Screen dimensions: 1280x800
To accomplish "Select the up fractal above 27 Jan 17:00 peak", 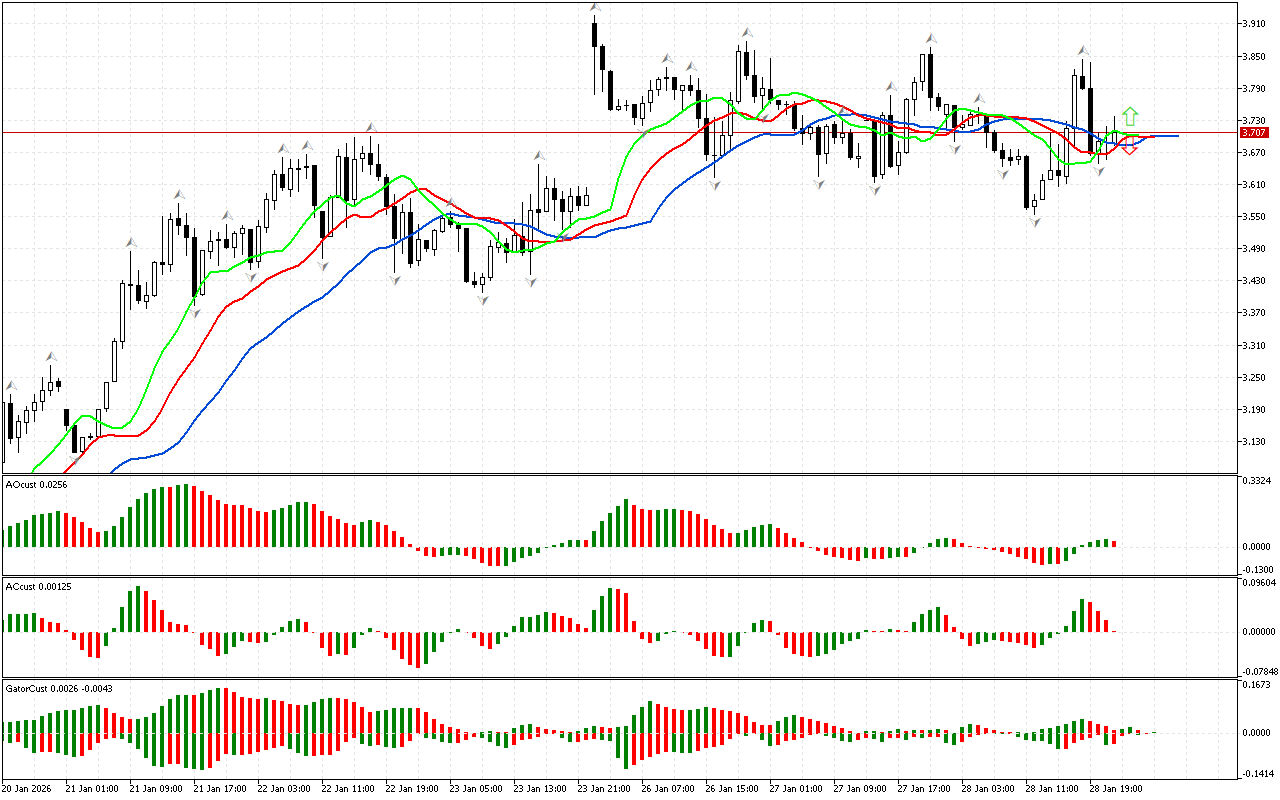I will coord(930,39).
